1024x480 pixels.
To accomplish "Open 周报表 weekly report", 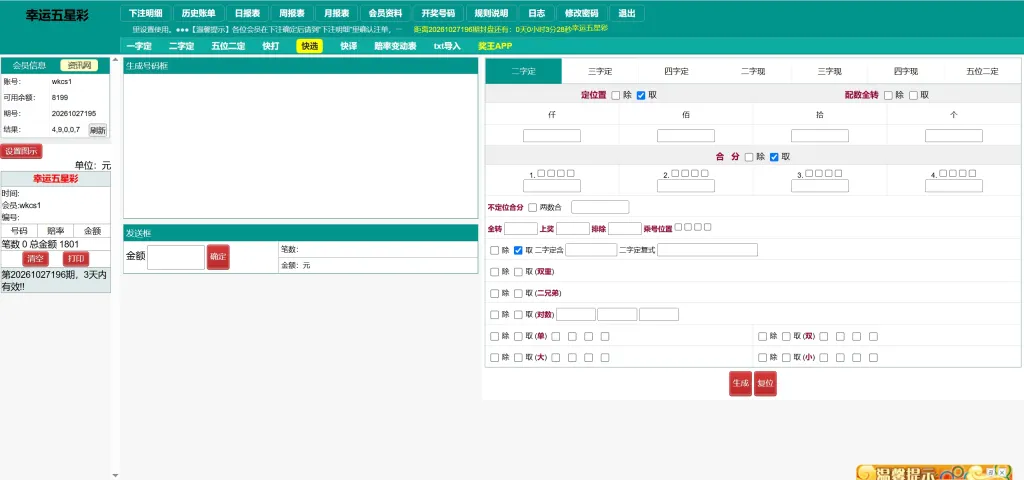I will click(x=292, y=13).
